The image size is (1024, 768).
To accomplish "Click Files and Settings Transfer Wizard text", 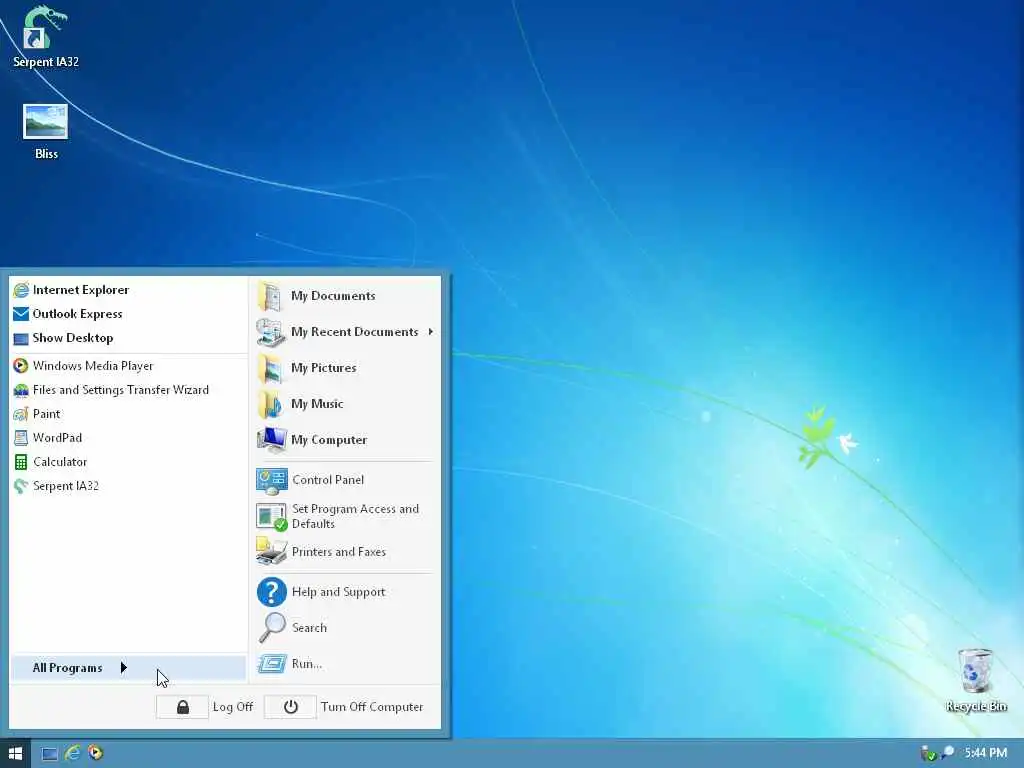I will (x=121, y=390).
